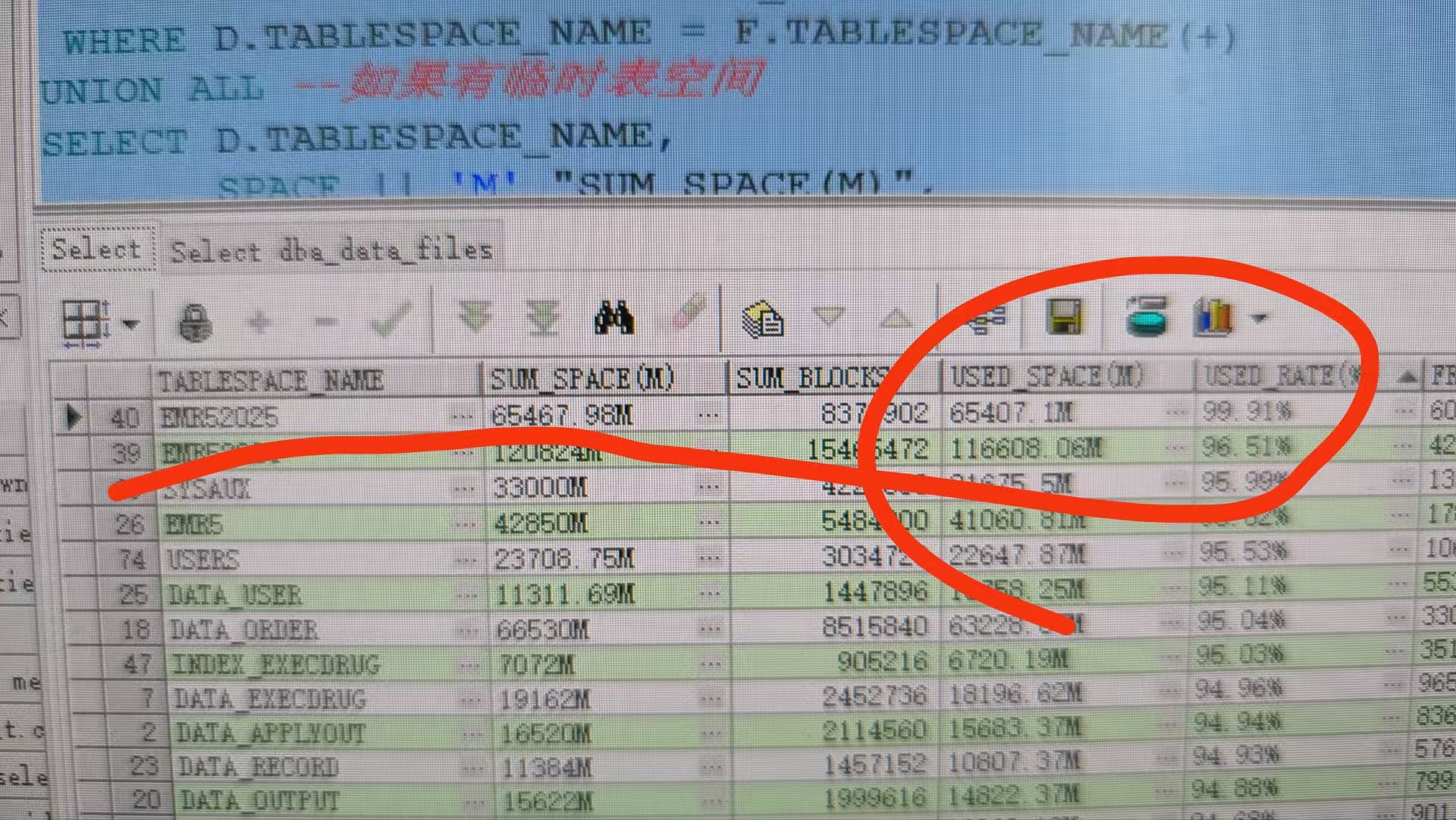Click the colored bar chart icon

[x=1213, y=316]
